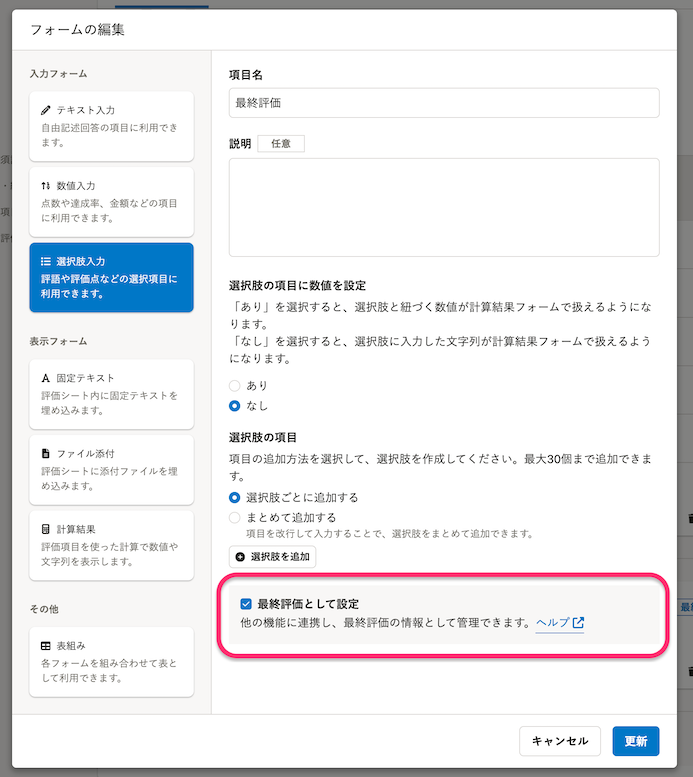Click the 表示フォーム section heading
This screenshot has width=693, height=777.
point(58,341)
